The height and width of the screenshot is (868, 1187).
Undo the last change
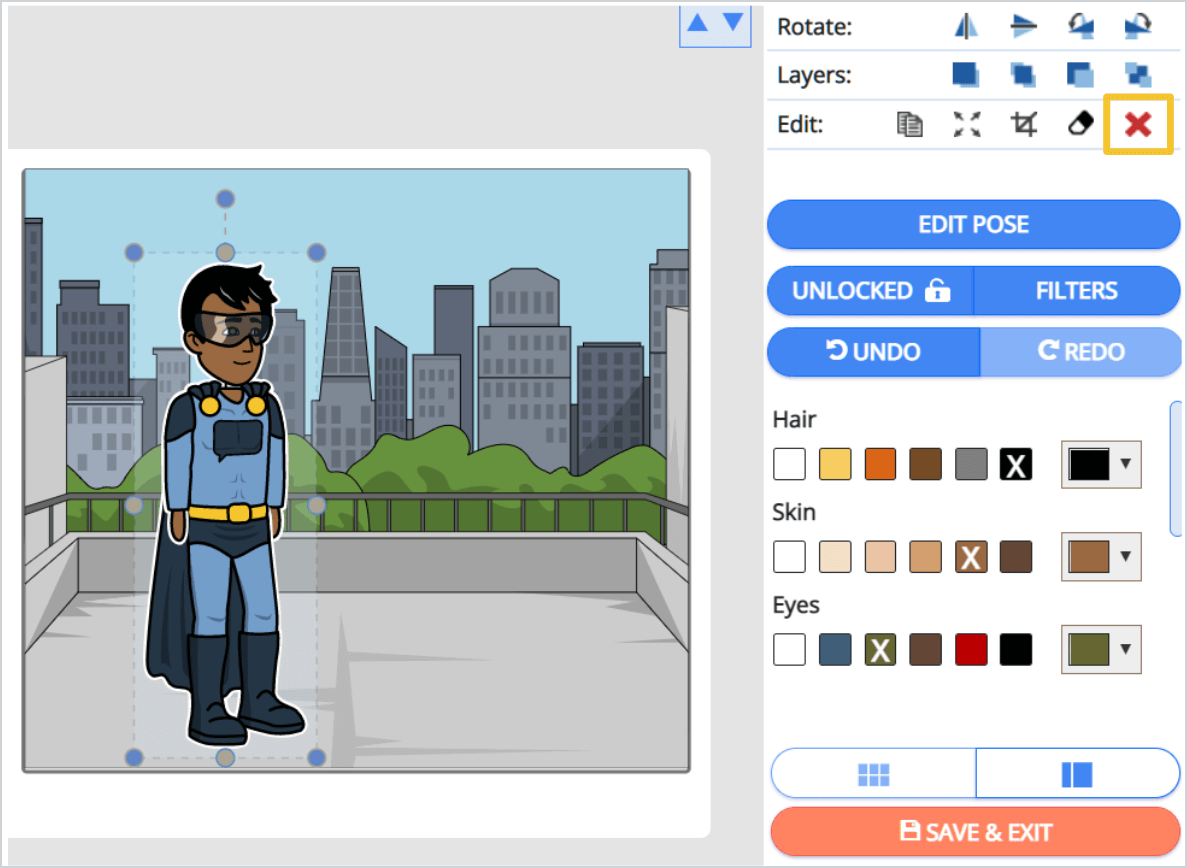pos(874,352)
